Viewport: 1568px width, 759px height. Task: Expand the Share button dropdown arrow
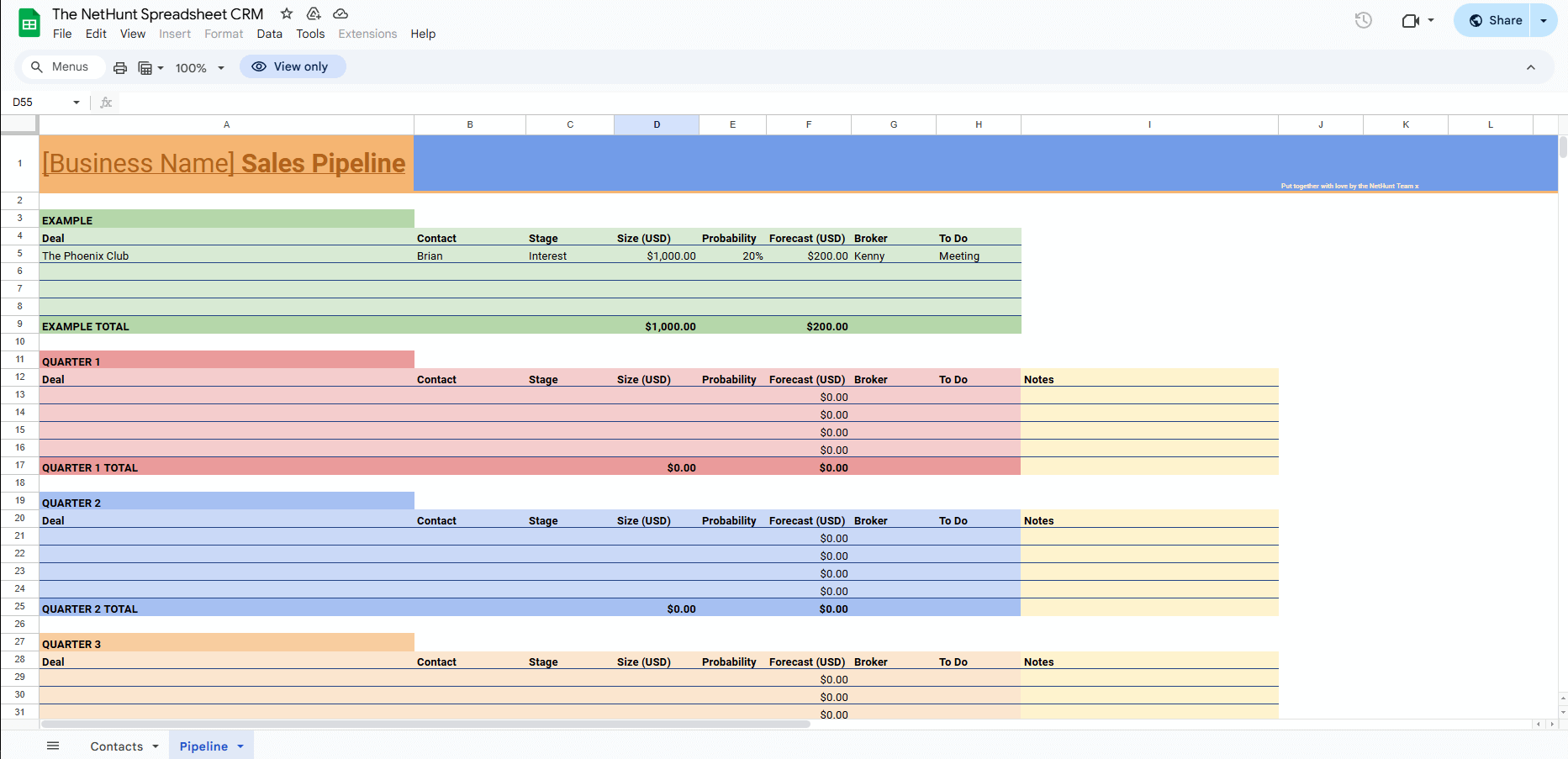click(x=1544, y=19)
